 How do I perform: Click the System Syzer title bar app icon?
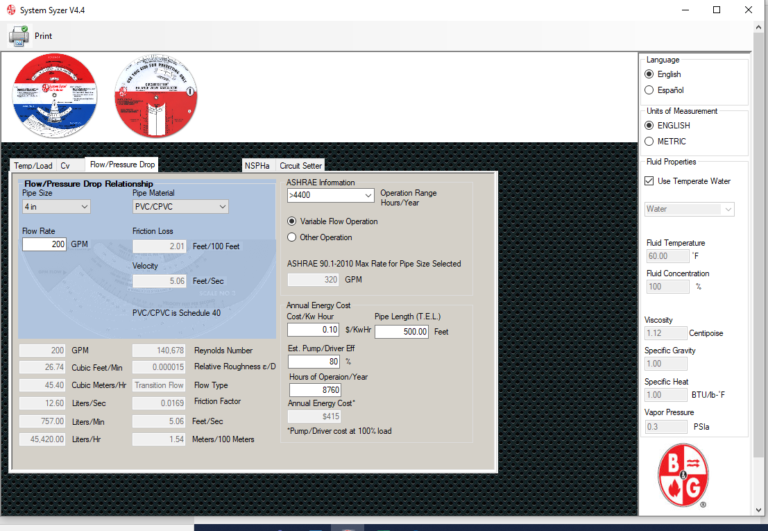11,9
